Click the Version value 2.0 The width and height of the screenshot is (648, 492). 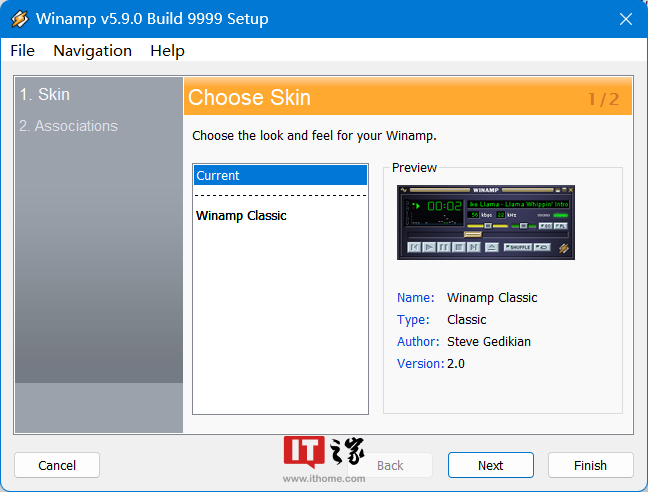click(x=455, y=364)
